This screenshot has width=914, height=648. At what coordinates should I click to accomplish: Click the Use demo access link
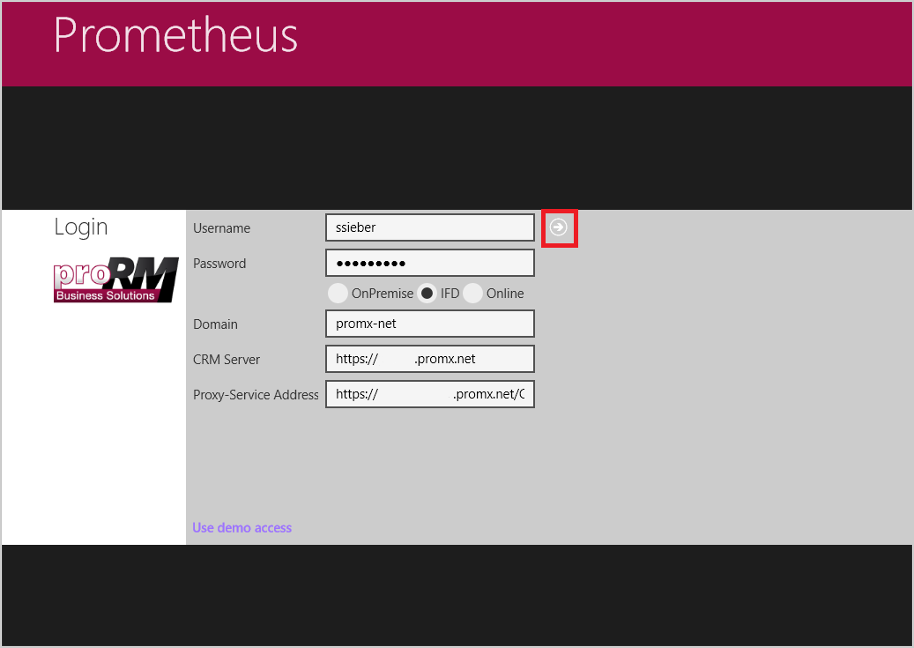(242, 527)
